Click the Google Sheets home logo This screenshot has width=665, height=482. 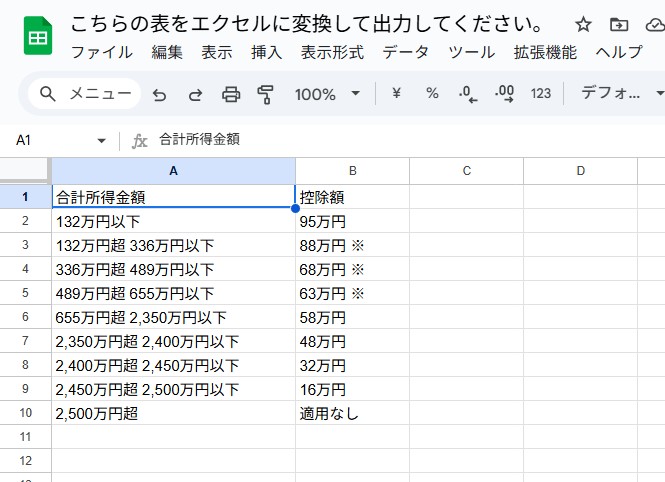pos(38,38)
